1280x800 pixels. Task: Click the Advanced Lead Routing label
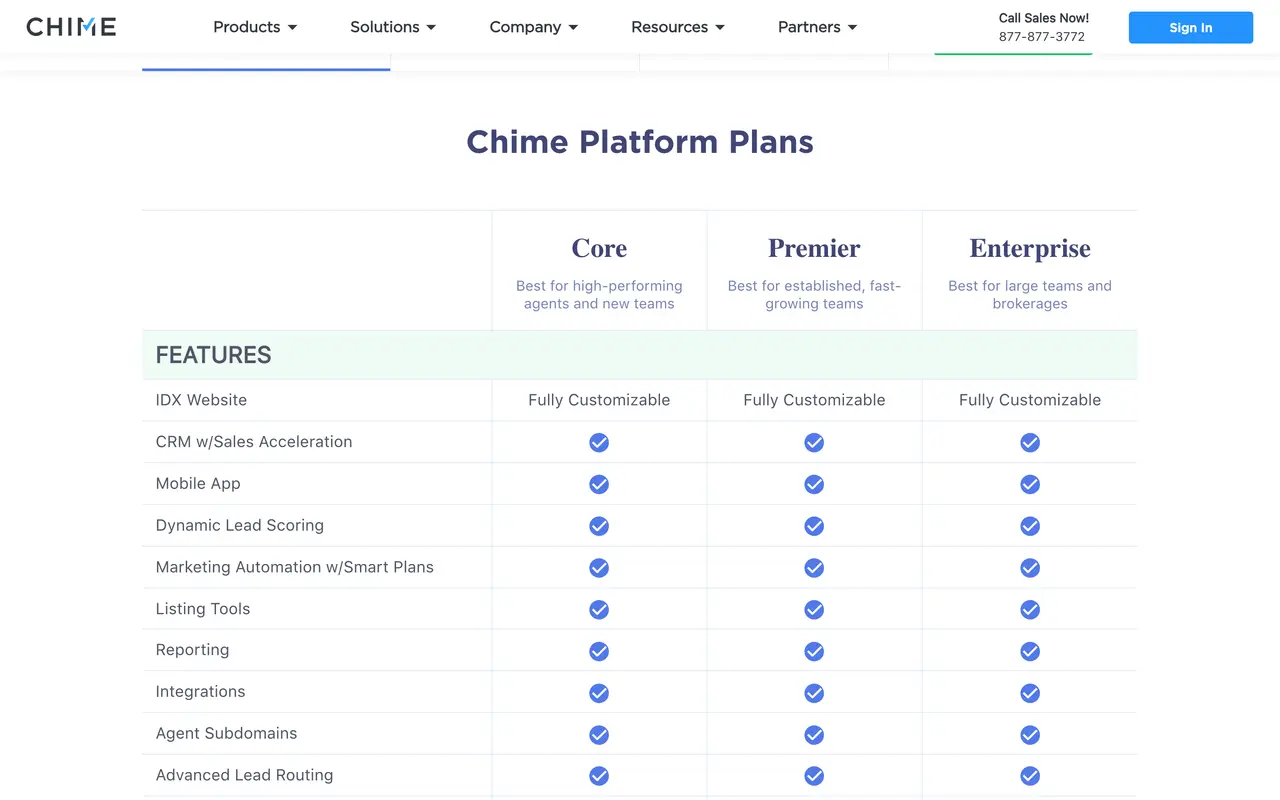(x=244, y=775)
